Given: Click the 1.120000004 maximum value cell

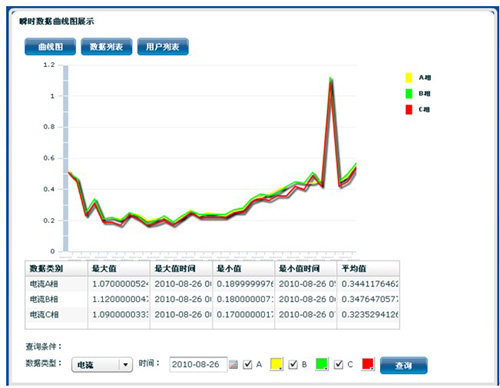Looking at the screenshot, I should (119, 299).
